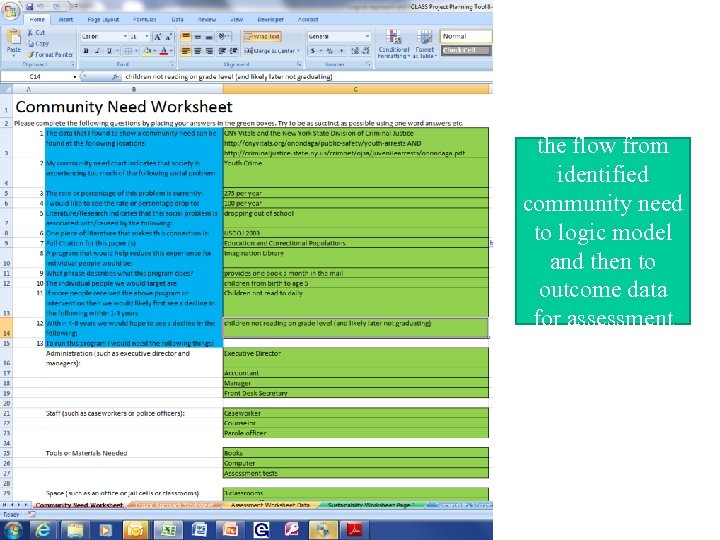Viewport: 720px width, 540px height.
Task: Open the font size dropdown
Action: 147,37
